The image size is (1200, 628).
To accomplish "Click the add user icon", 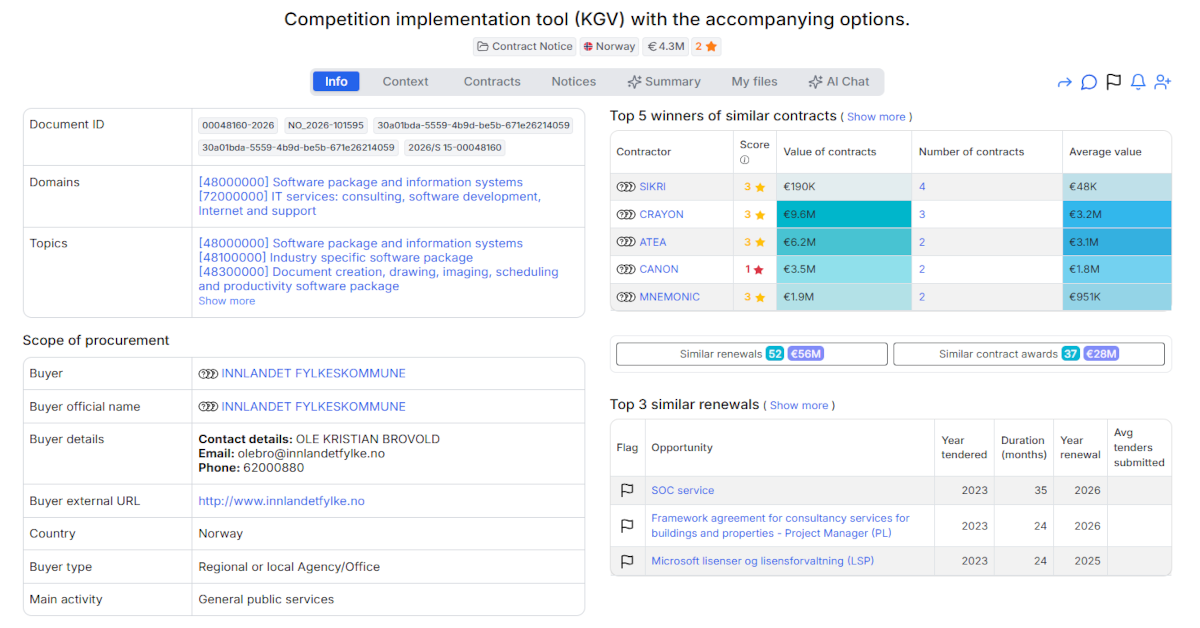I will tap(1163, 82).
